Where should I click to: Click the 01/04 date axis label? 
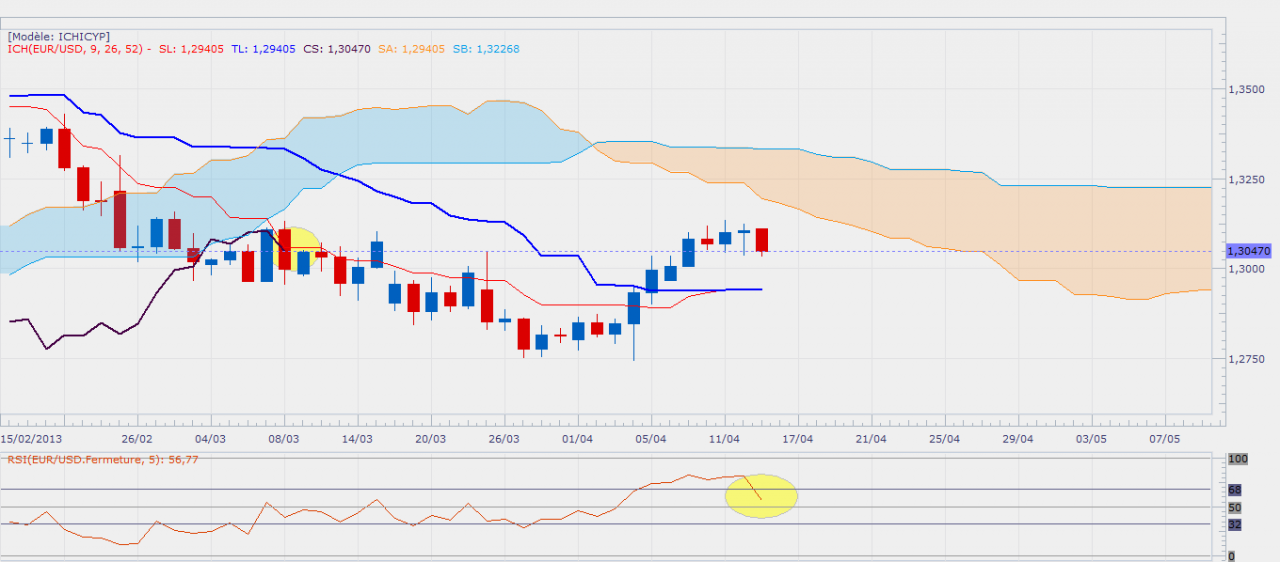coord(578,439)
